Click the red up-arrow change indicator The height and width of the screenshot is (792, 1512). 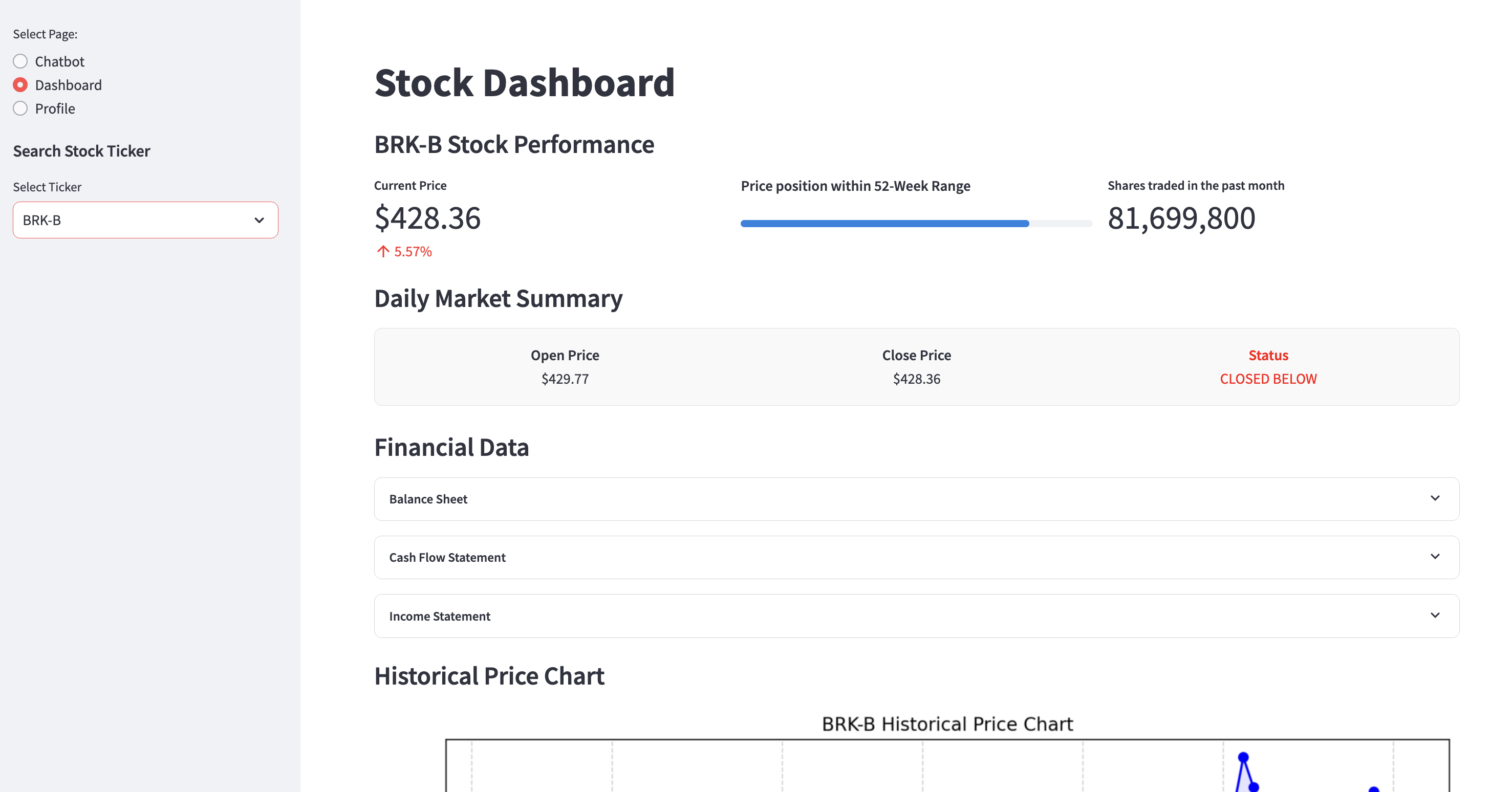(383, 252)
